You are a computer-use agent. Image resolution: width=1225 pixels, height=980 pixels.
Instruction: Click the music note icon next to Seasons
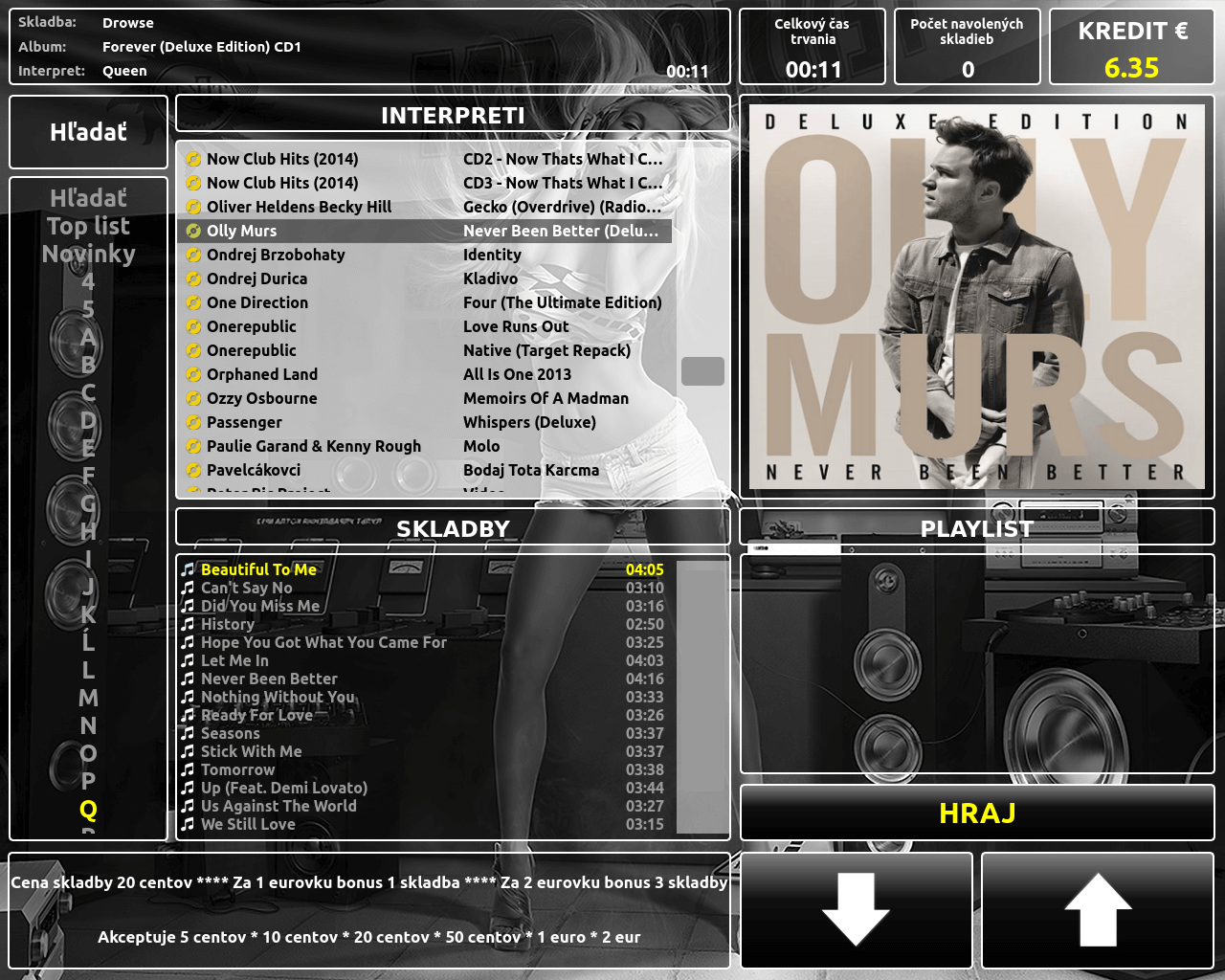coord(188,733)
